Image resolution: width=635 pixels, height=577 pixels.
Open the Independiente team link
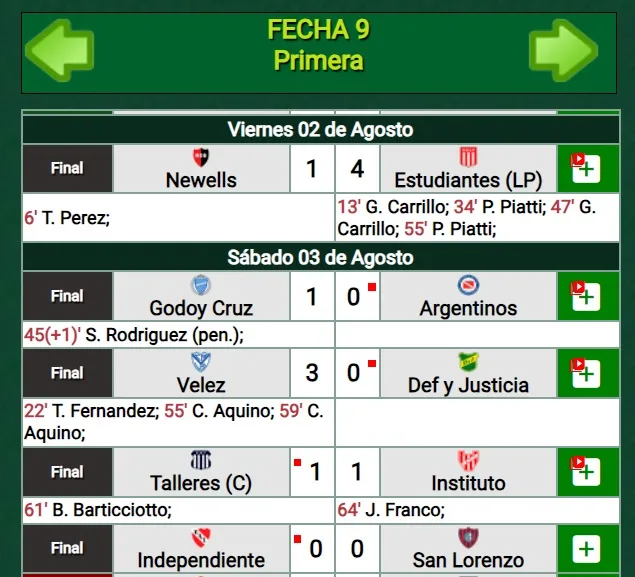point(201,559)
